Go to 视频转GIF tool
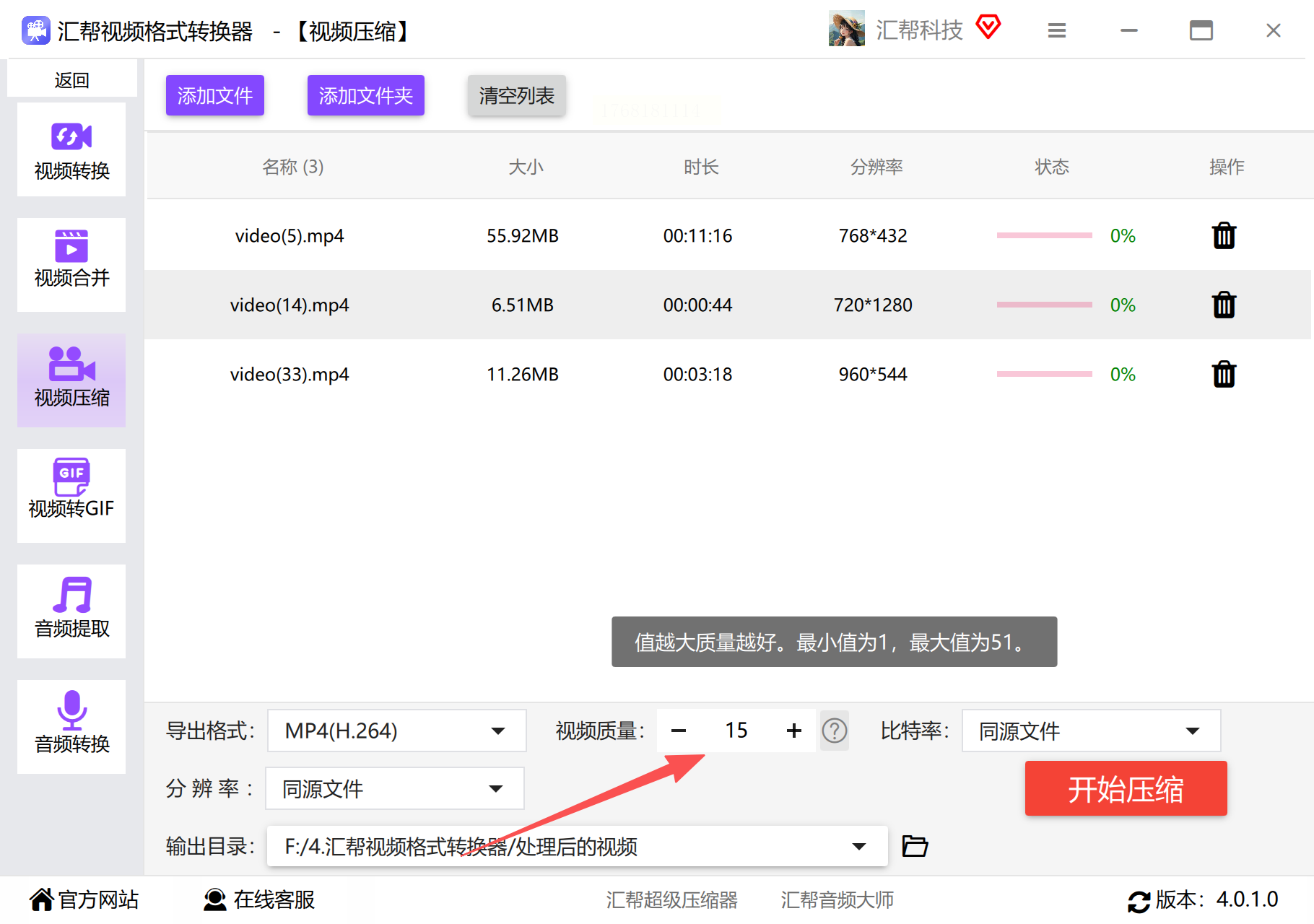This screenshot has height=924, width=1314. [x=71, y=496]
